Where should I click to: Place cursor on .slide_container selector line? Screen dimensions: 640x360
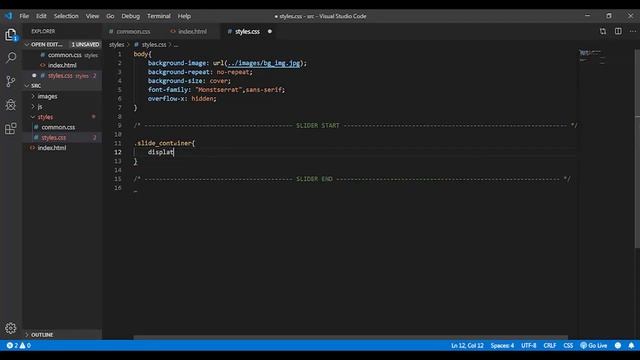(164, 143)
